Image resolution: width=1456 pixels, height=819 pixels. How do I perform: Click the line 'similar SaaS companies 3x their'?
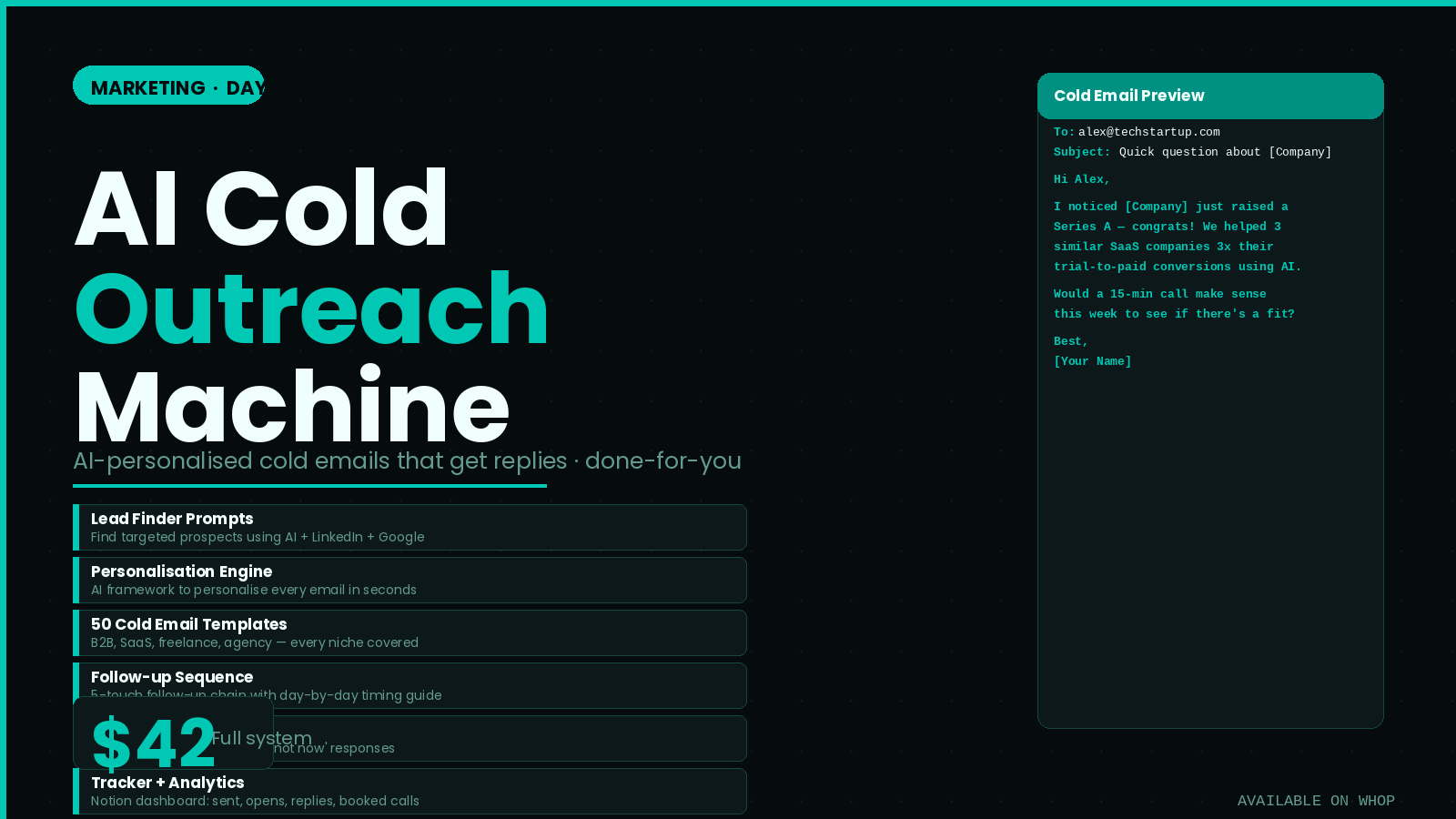(x=1164, y=247)
